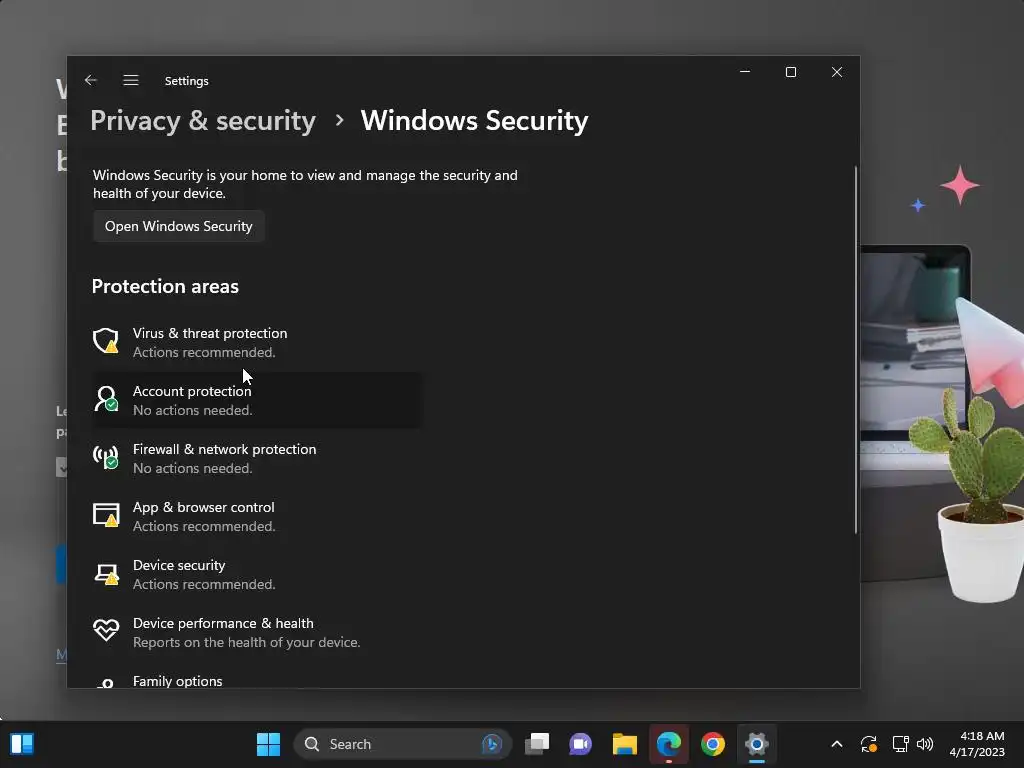Viewport: 1024px width, 768px height.
Task: Click the Device security laptop icon
Action: [x=106, y=573]
